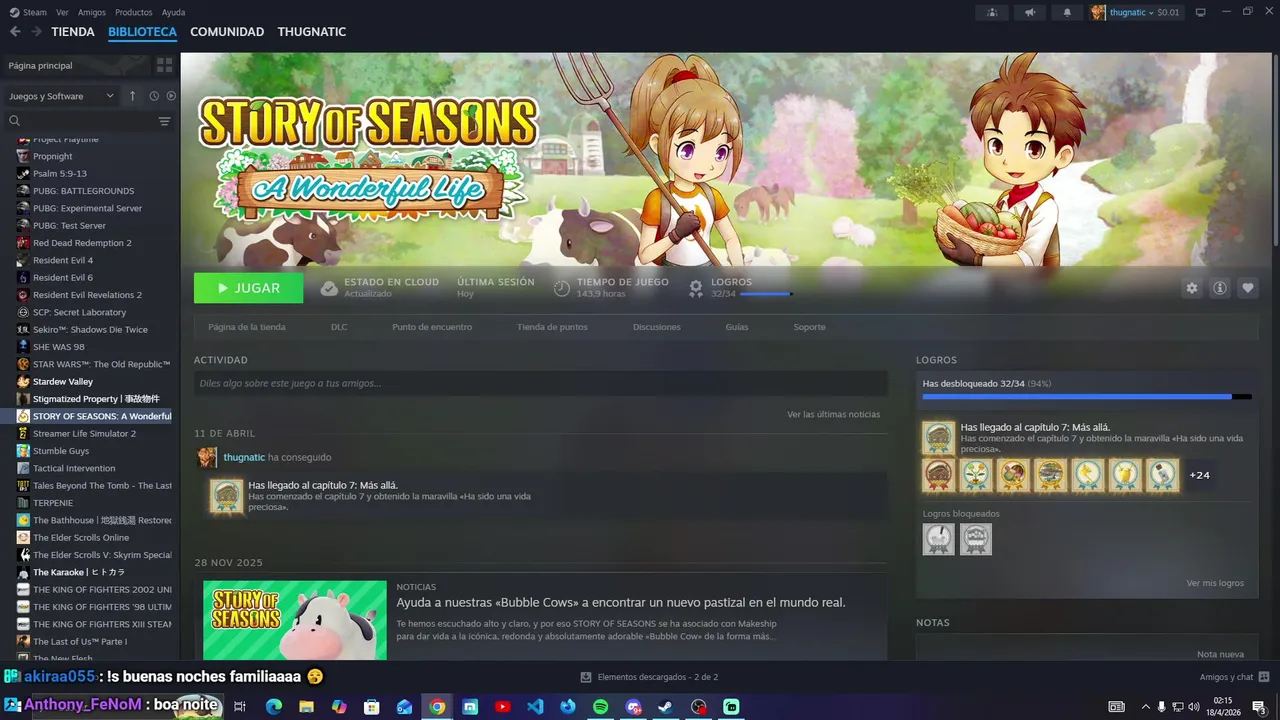
Task: Open the Ver menu
Action: [x=62, y=12]
